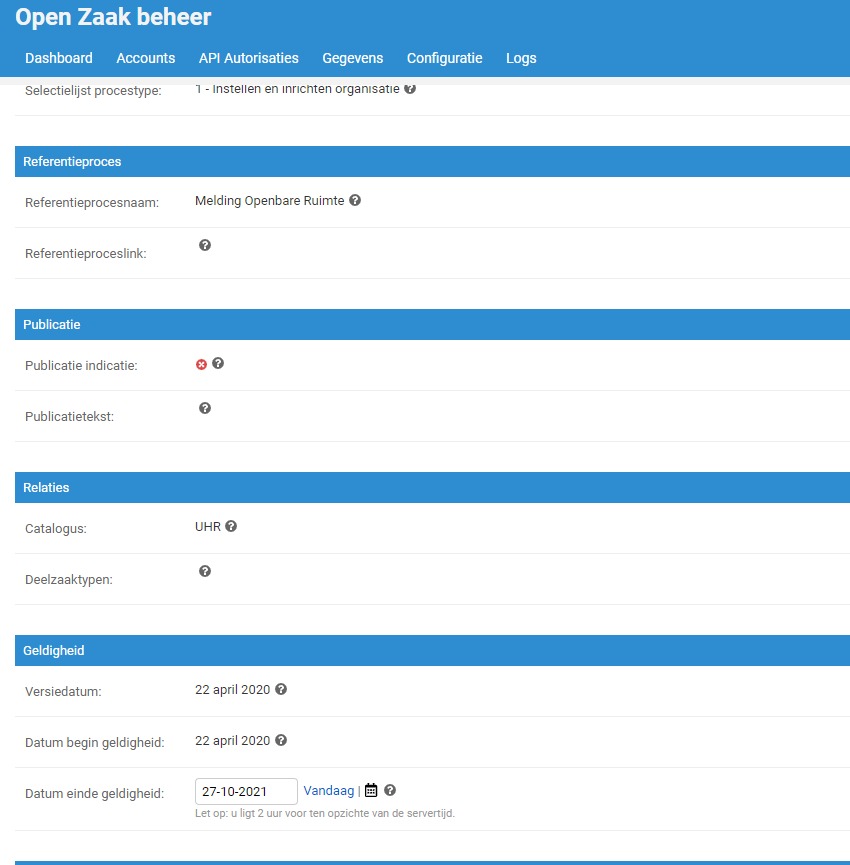Select the Datum einde geldigheid date field

pyautogui.click(x=247, y=790)
